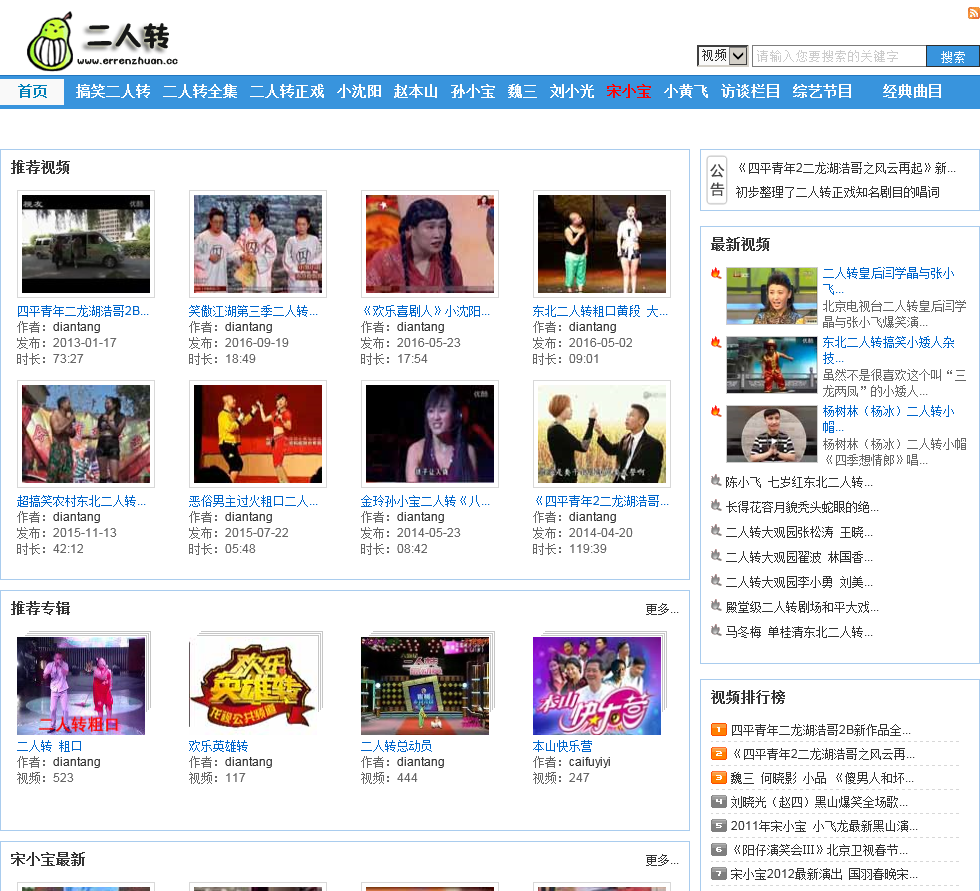Open ranking entry 2011年宋小宝 小飞龙
Image resolution: width=980 pixels, height=891 pixels.
[x=824, y=826]
